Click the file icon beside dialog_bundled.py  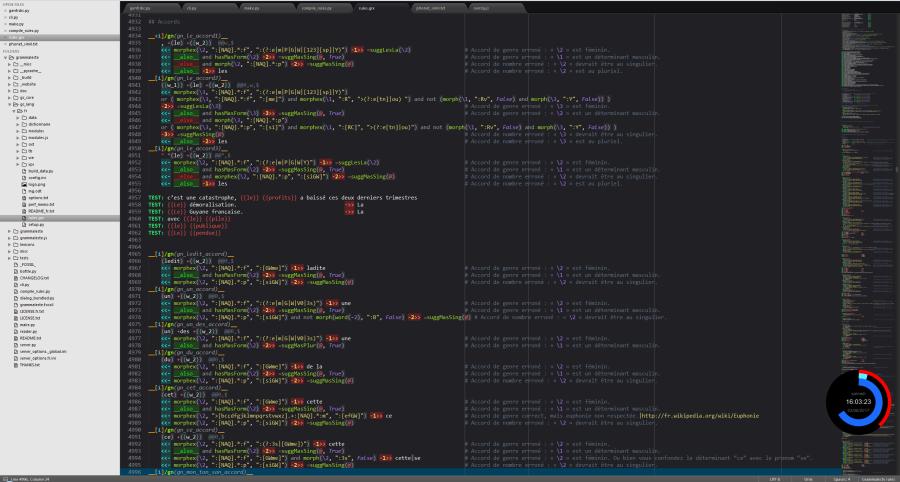16,298
